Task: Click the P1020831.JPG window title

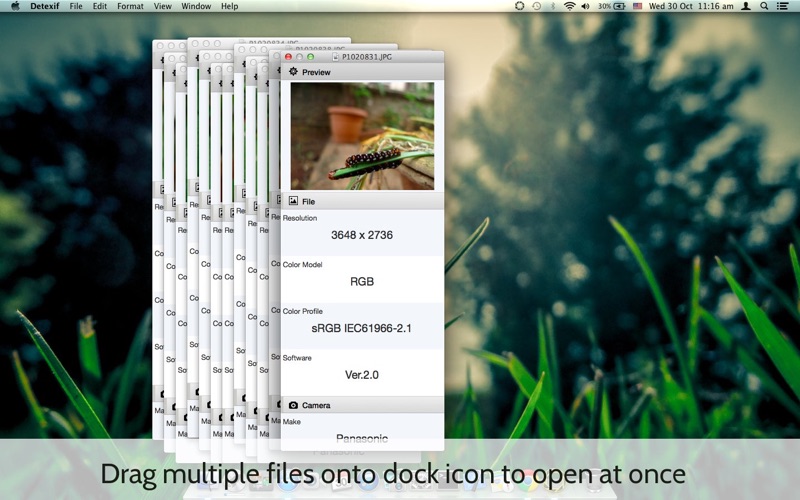Action: click(x=367, y=57)
